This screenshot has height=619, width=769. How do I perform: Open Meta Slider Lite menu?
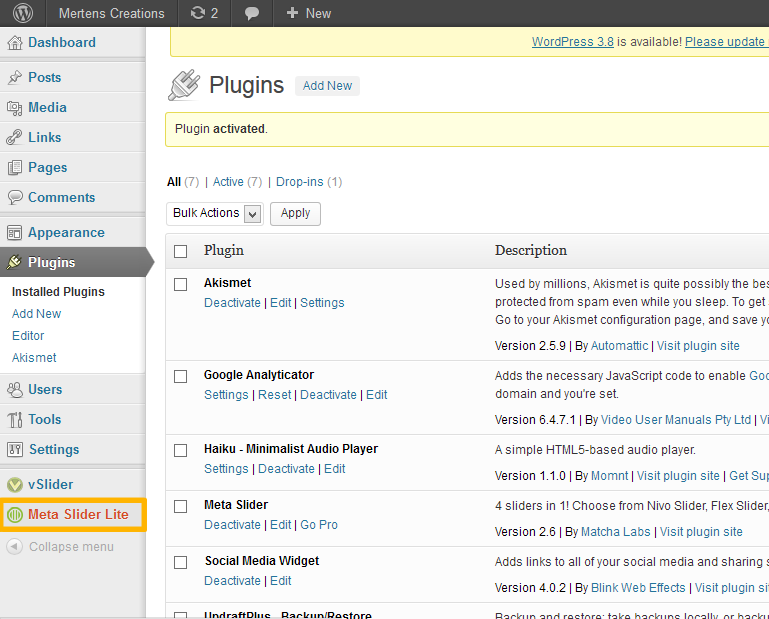78,515
